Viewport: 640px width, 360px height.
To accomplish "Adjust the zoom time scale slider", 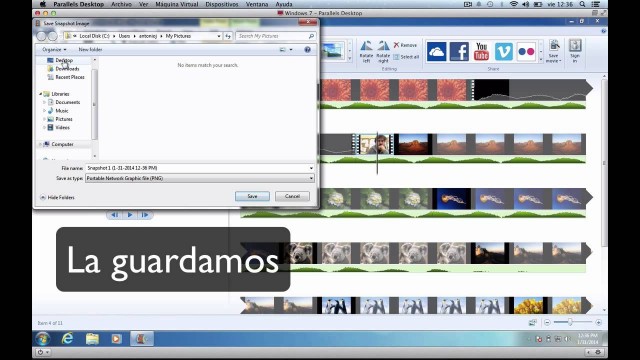I will click(x=571, y=322).
